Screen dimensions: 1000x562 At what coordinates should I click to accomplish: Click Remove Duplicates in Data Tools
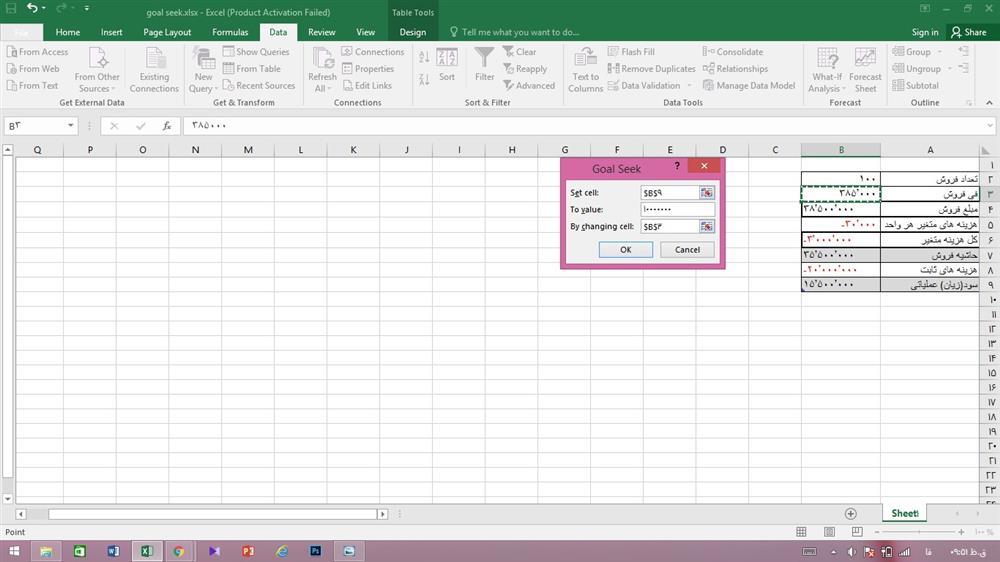click(x=651, y=69)
